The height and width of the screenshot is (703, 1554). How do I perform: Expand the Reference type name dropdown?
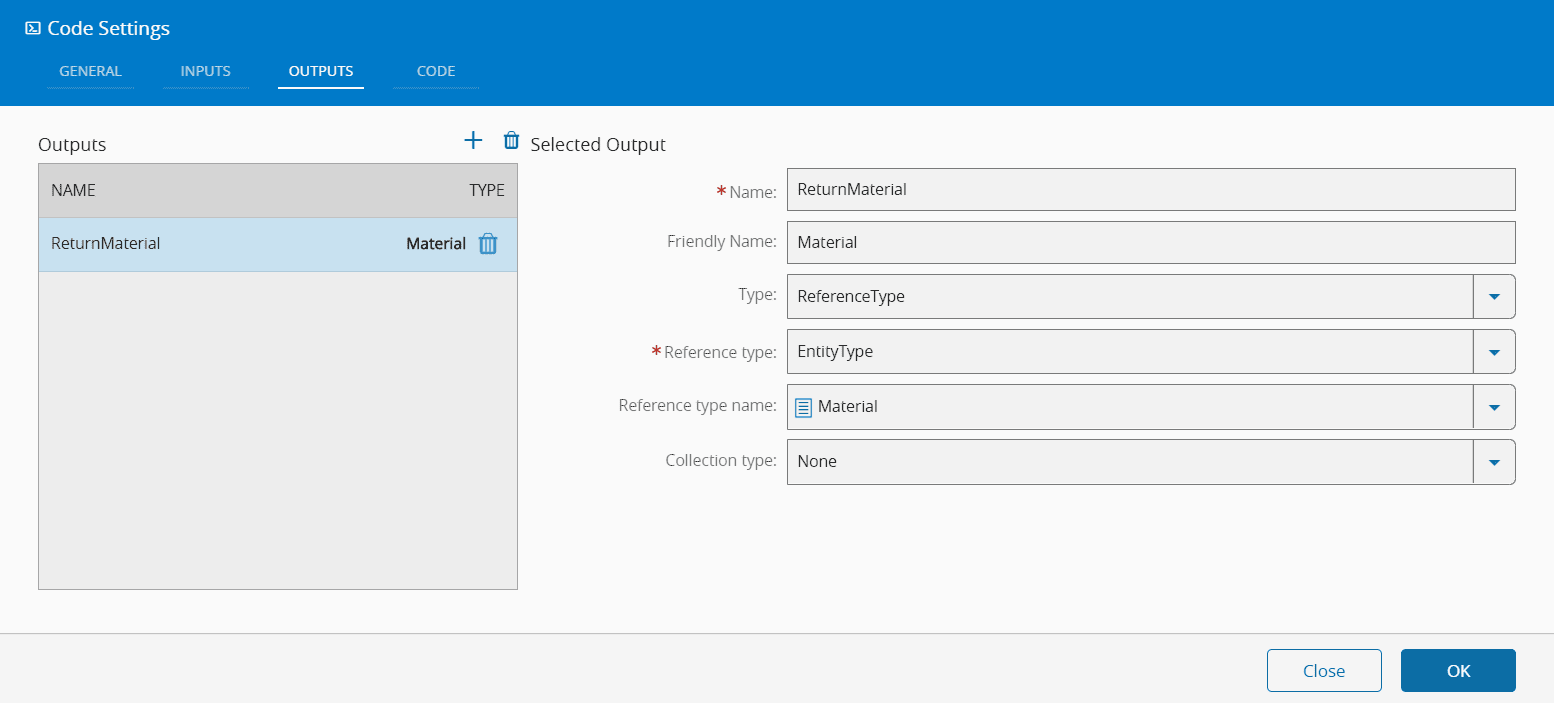(1494, 407)
